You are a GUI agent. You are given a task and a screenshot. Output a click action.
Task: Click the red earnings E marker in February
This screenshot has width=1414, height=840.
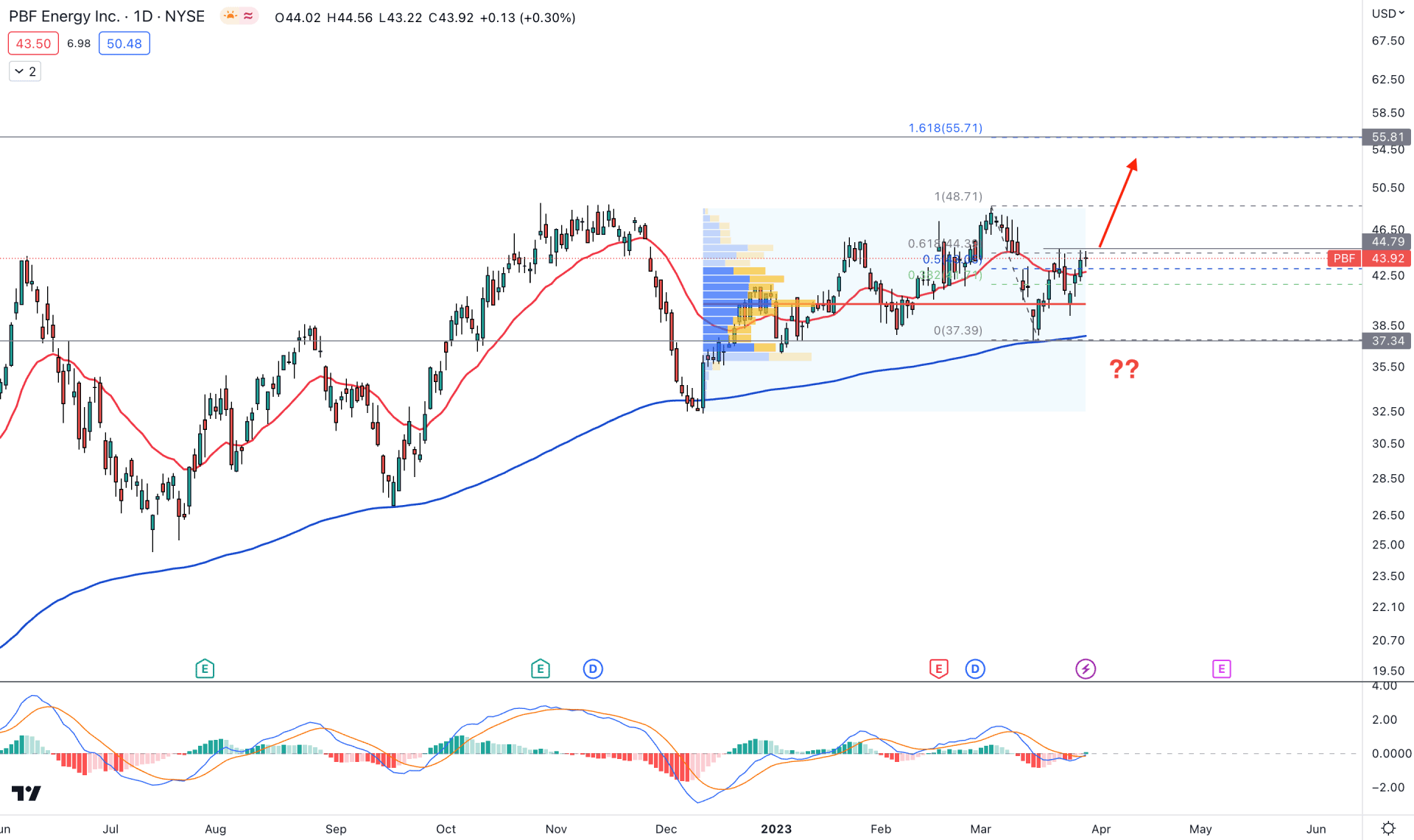coord(938,668)
